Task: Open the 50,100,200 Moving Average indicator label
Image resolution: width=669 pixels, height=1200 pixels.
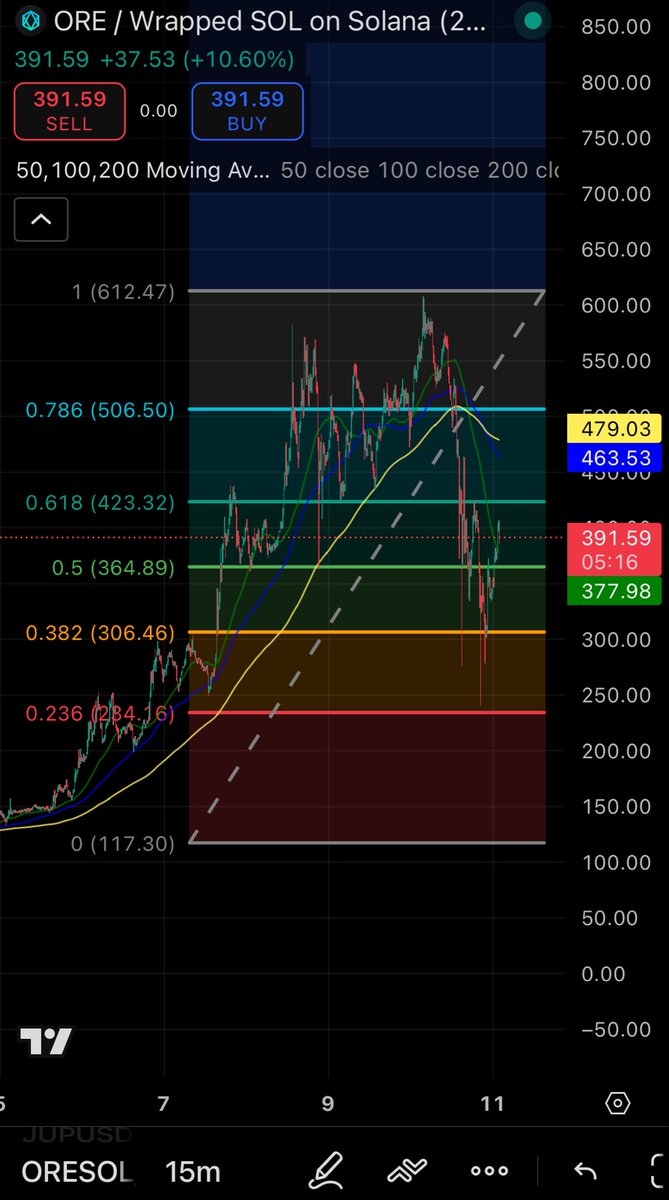Action: pyautogui.click(x=143, y=170)
